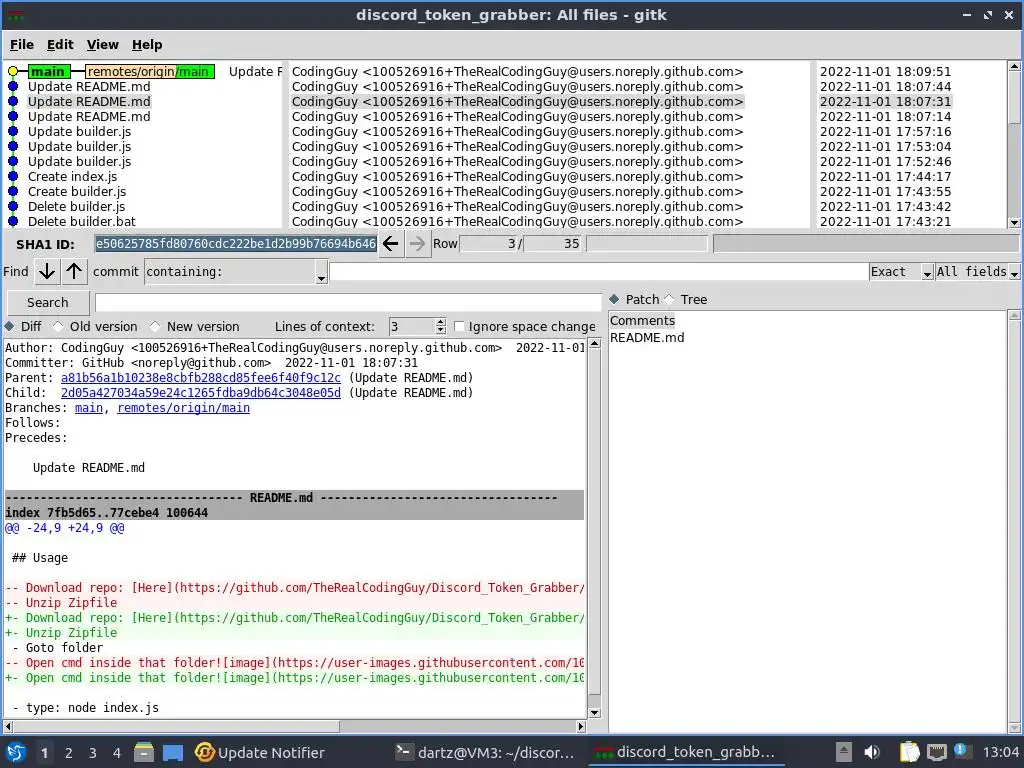This screenshot has width=1024, height=768.
Task: Select commit dated 2022-11-01 17:57:16
Action: 885,132
